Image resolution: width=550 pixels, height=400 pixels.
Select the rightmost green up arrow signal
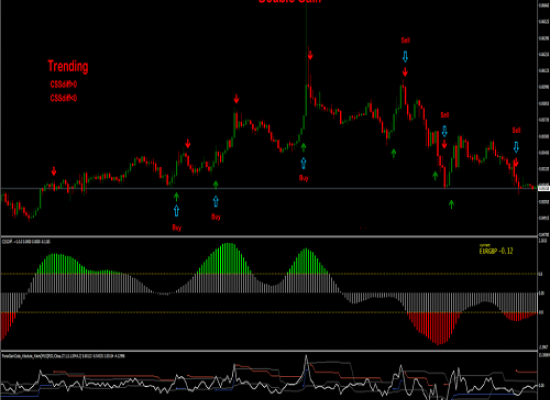tap(451, 204)
